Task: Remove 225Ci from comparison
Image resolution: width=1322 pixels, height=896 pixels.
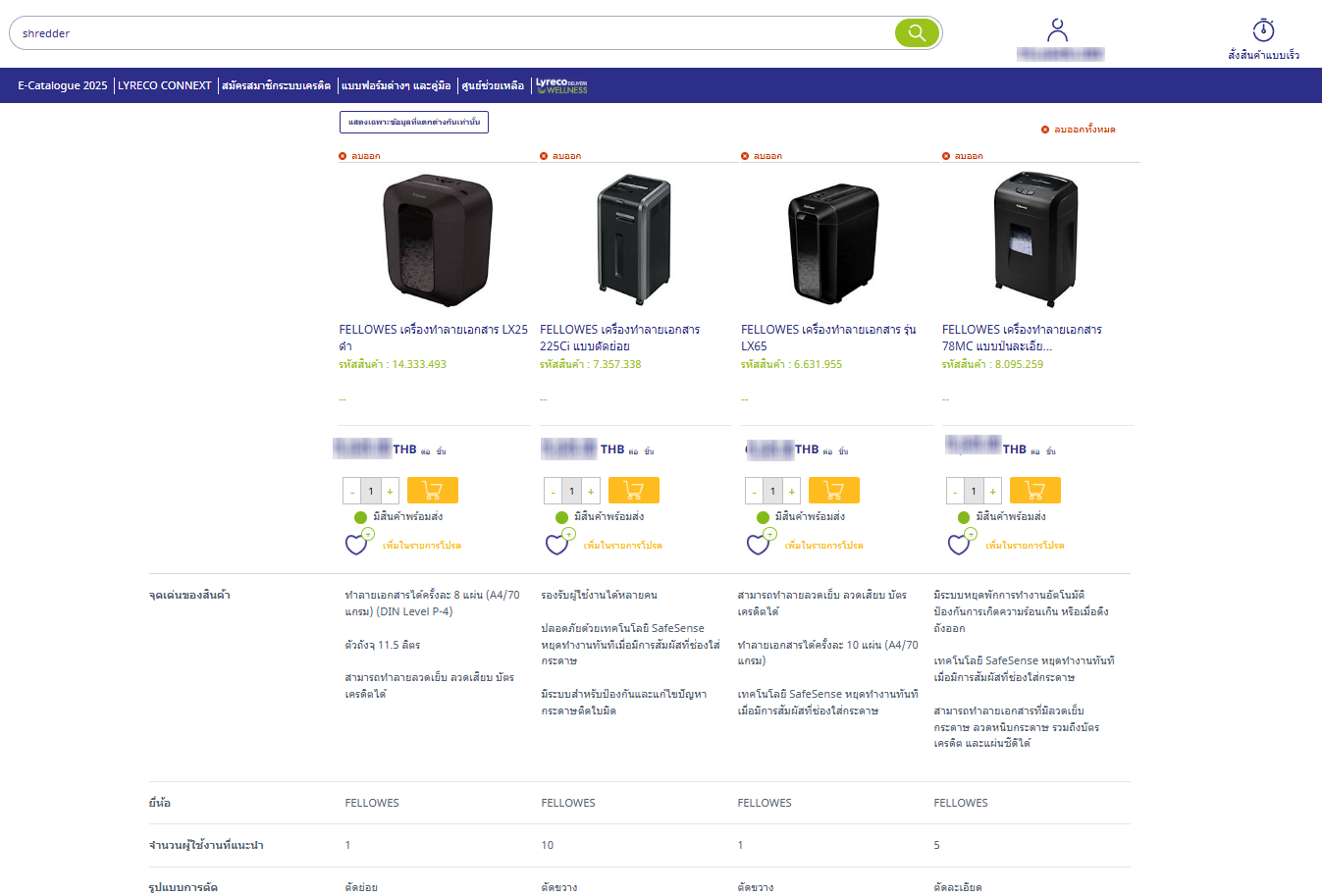Action: (x=561, y=156)
